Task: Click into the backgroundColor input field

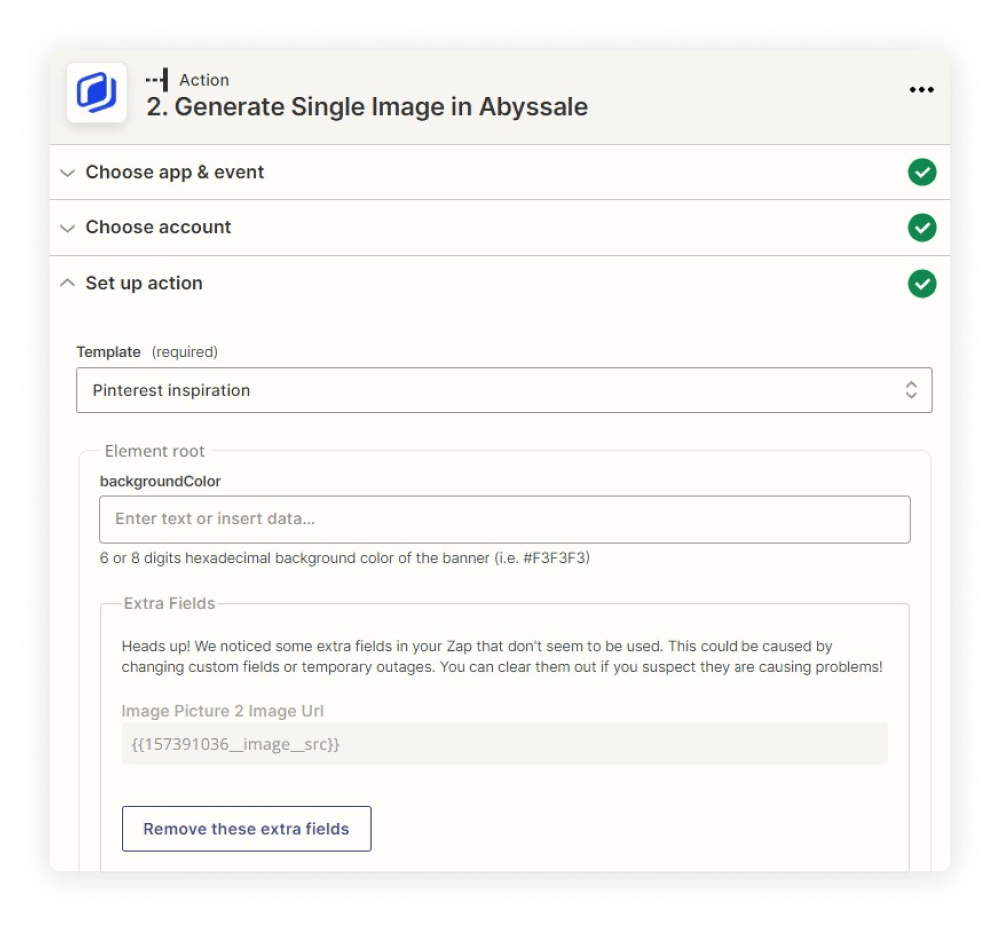Action: click(x=504, y=519)
